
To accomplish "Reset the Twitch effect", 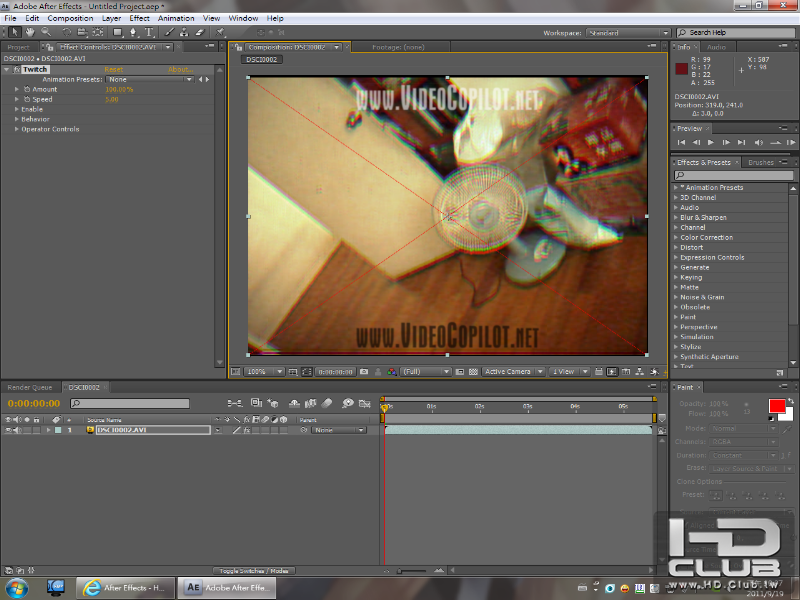I will tap(114, 69).
